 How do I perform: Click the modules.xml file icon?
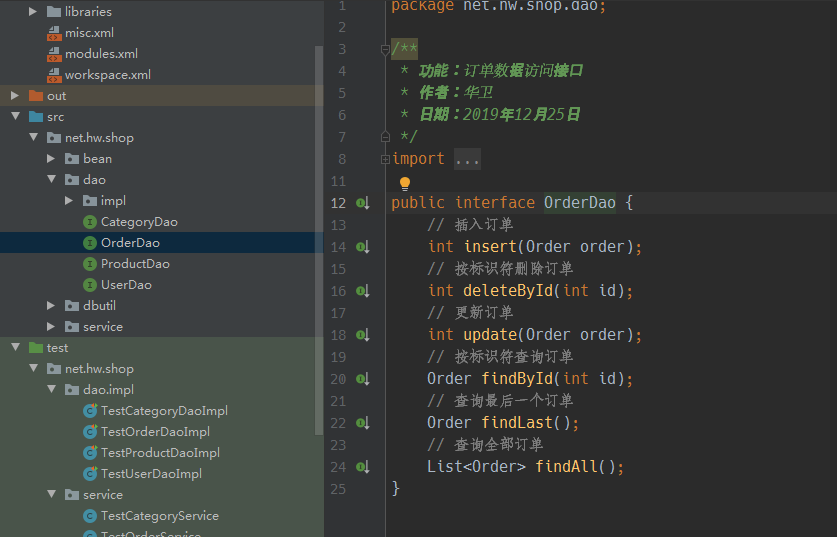[54, 54]
